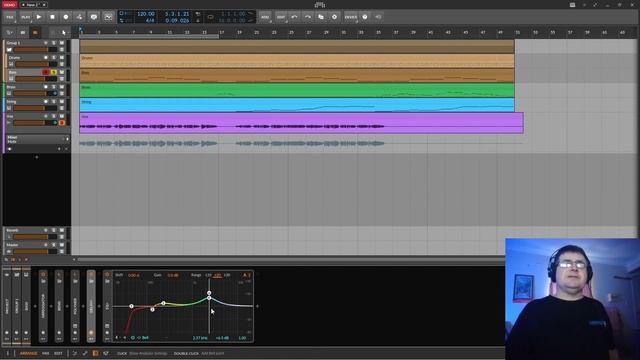Select the highlighted collapsed device in chain

91,306
